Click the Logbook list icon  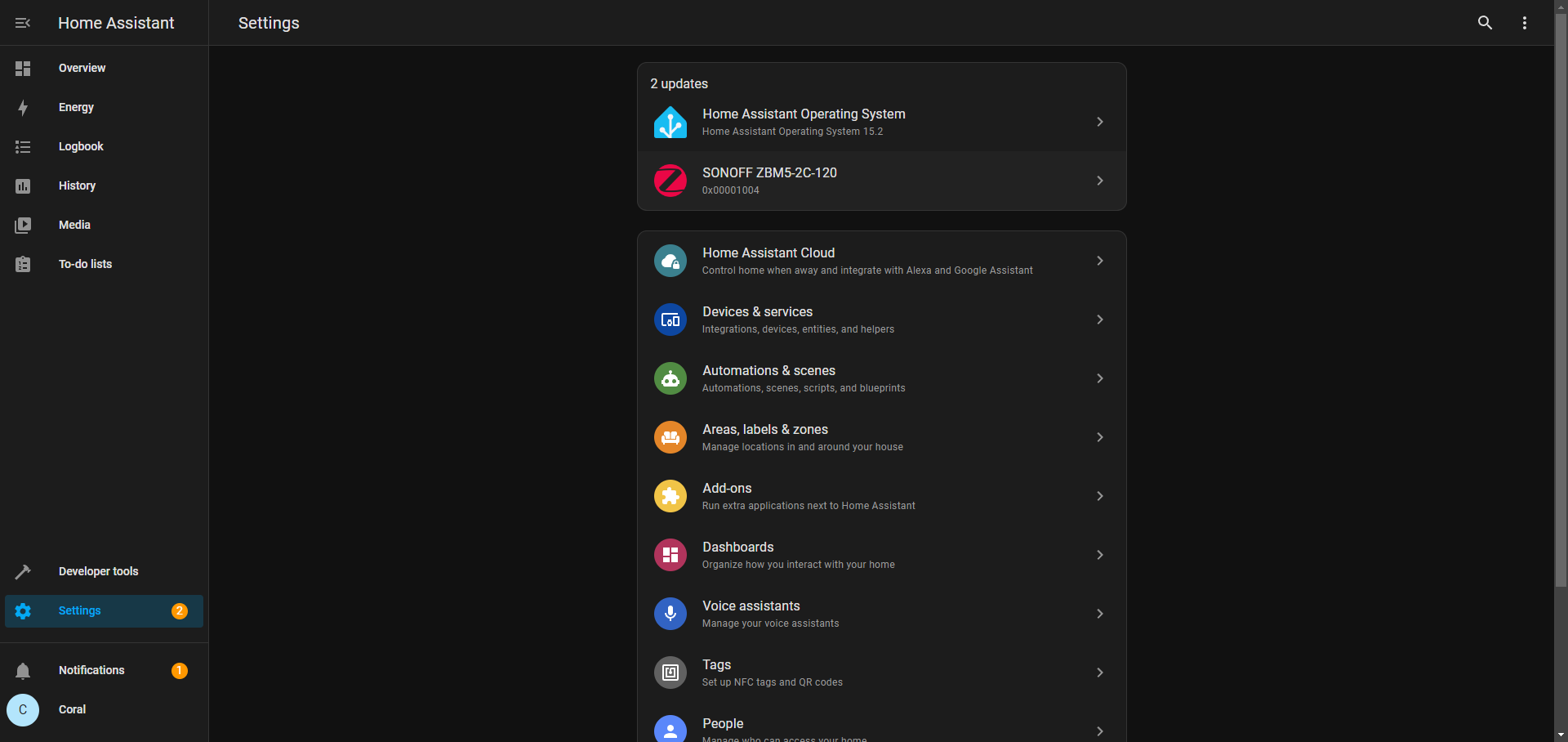(23, 147)
